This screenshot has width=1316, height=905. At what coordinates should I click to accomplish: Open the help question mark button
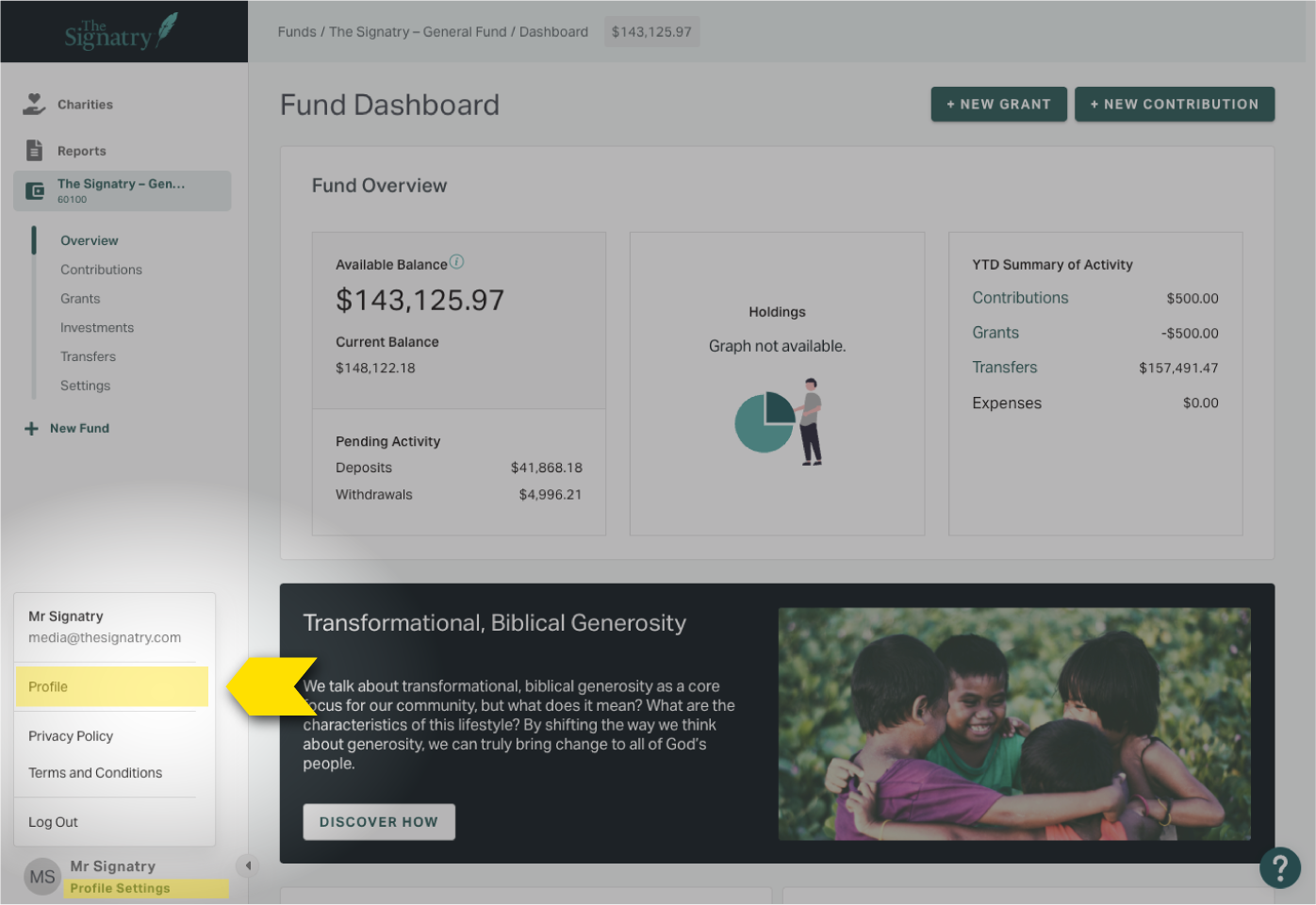(1280, 867)
